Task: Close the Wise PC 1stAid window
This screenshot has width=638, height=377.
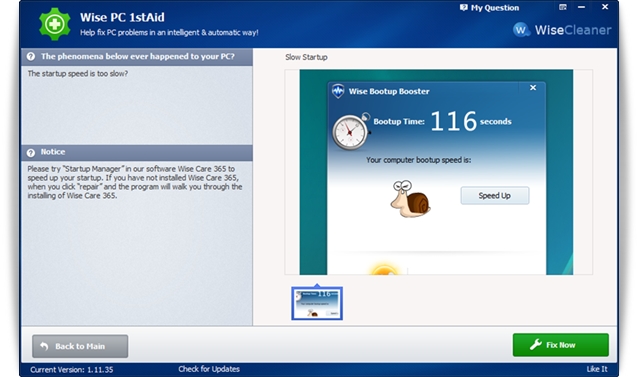Action: point(605,7)
